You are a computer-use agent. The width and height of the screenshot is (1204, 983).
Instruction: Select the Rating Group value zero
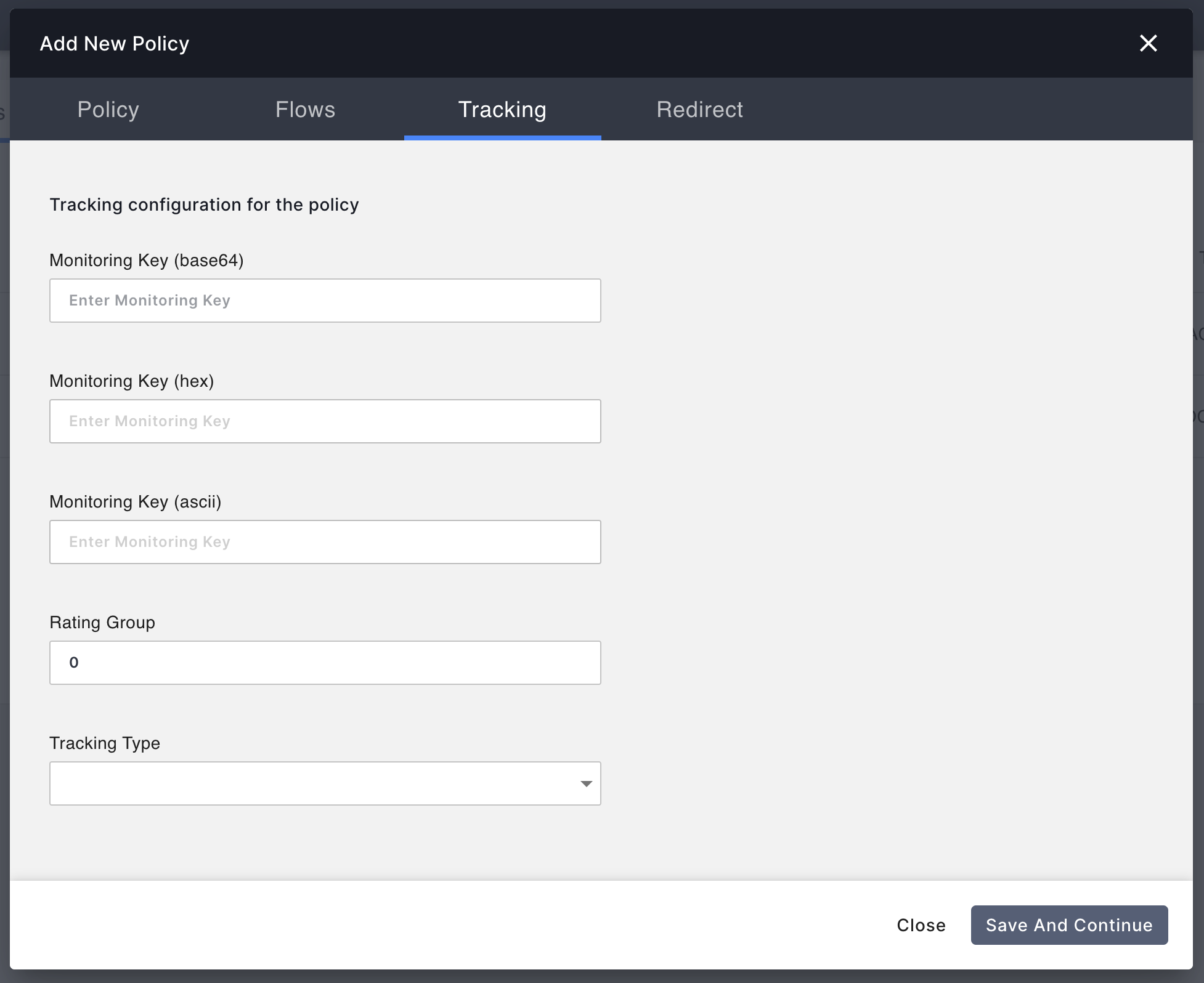pyautogui.click(x=75, y=663)
